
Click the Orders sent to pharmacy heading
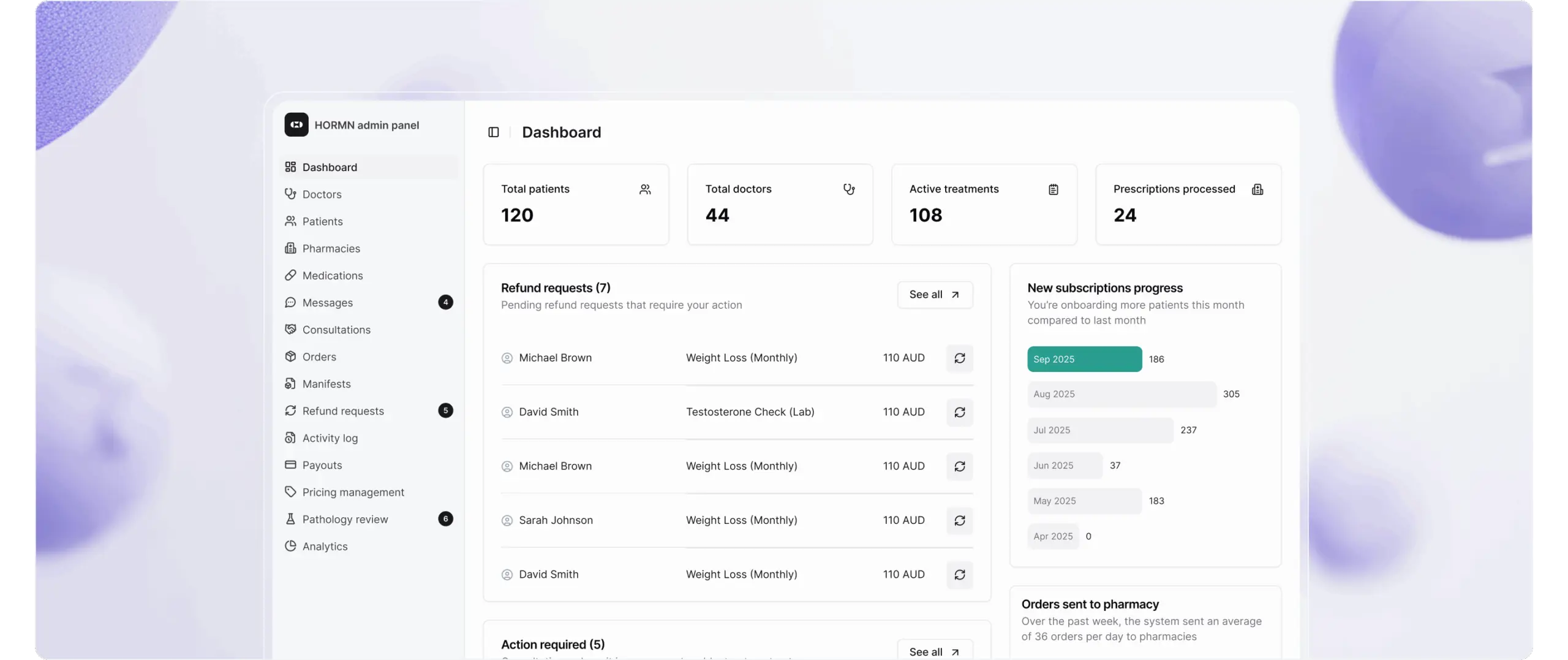coord(1090,604)
